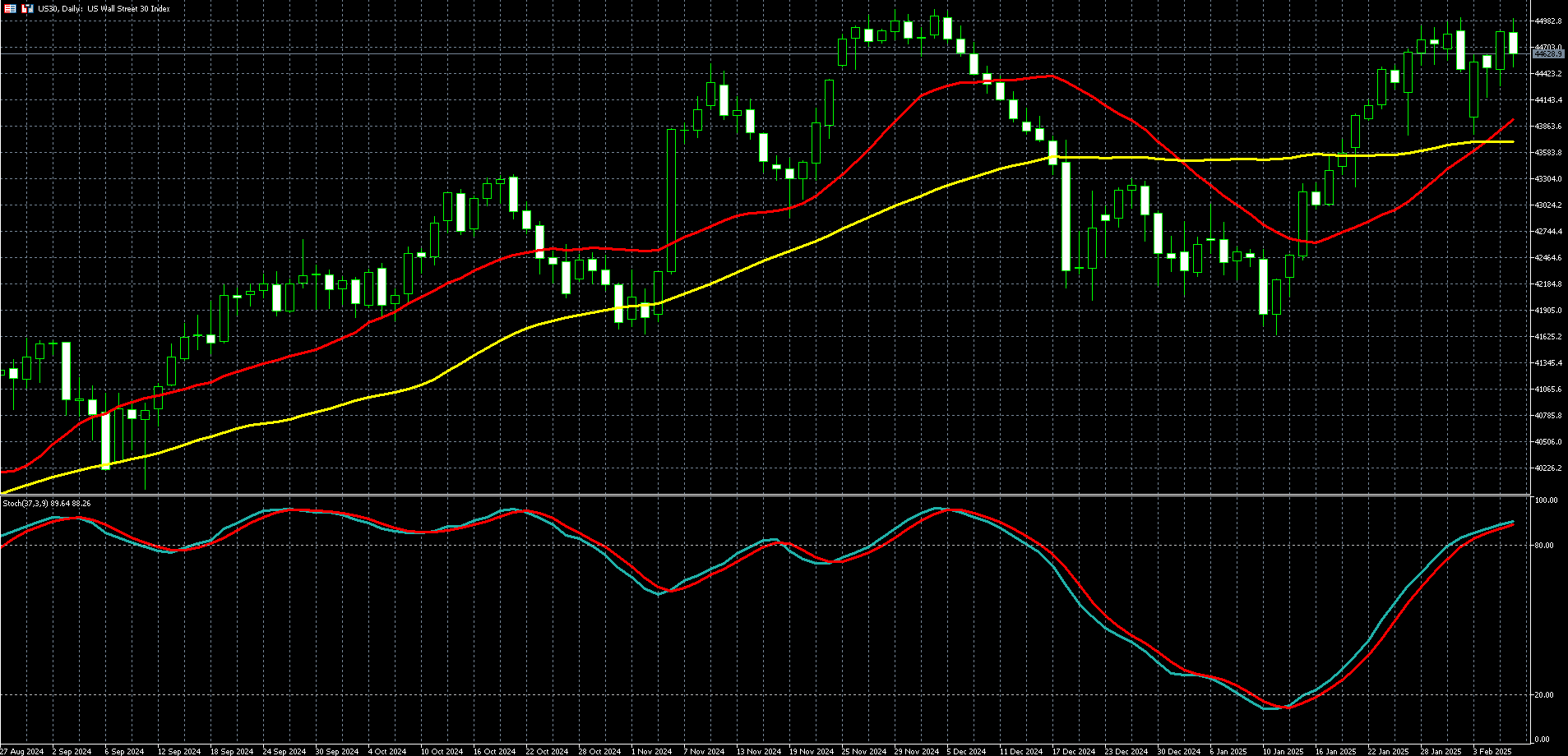Select the 27 Aug 2024 date label
The height and width of the screenshot is (756, 1568).
22,751
